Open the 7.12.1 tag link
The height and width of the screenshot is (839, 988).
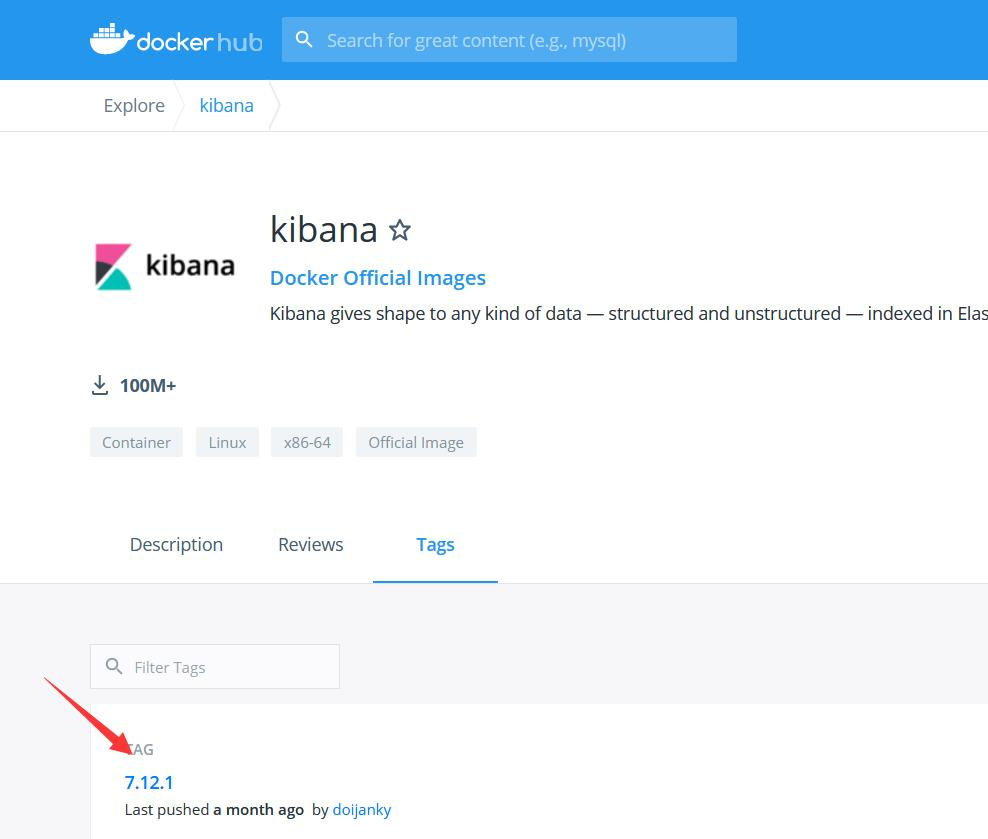click(x=149, y=782)
